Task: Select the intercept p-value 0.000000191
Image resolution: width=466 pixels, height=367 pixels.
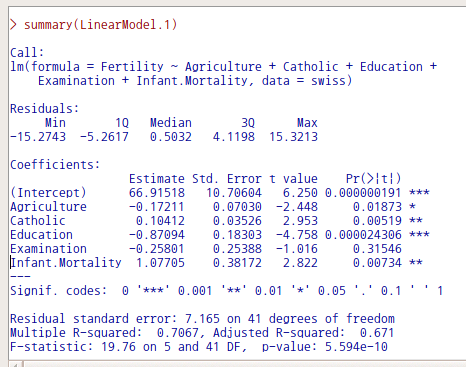Action: pyautogui.click(x=363, y=193)
